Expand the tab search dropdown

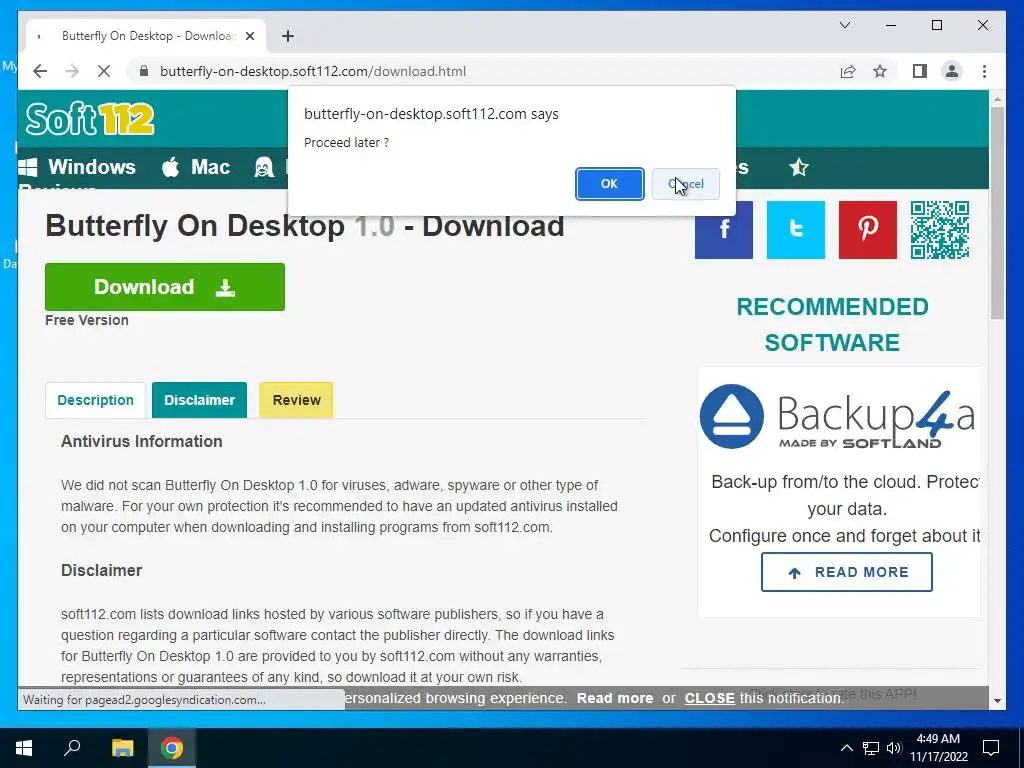[844, 25]
